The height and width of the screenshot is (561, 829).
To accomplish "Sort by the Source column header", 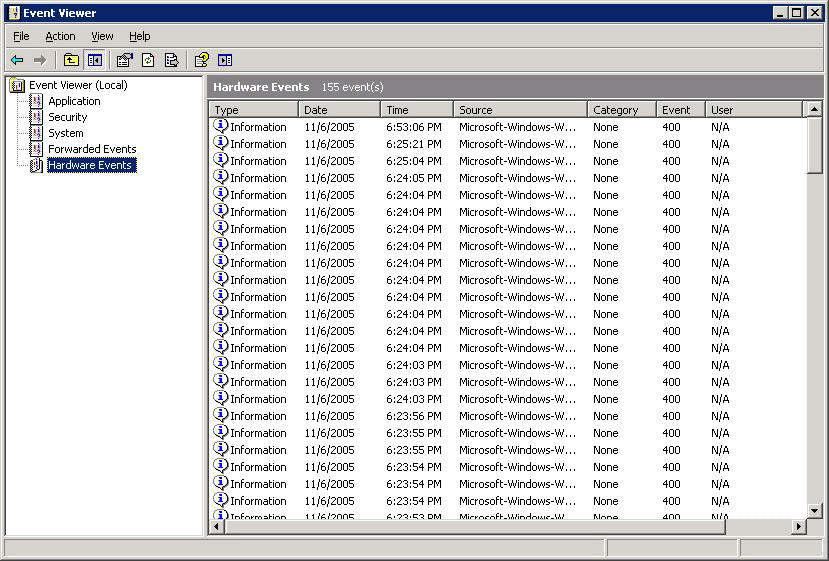I will point(520,109).
